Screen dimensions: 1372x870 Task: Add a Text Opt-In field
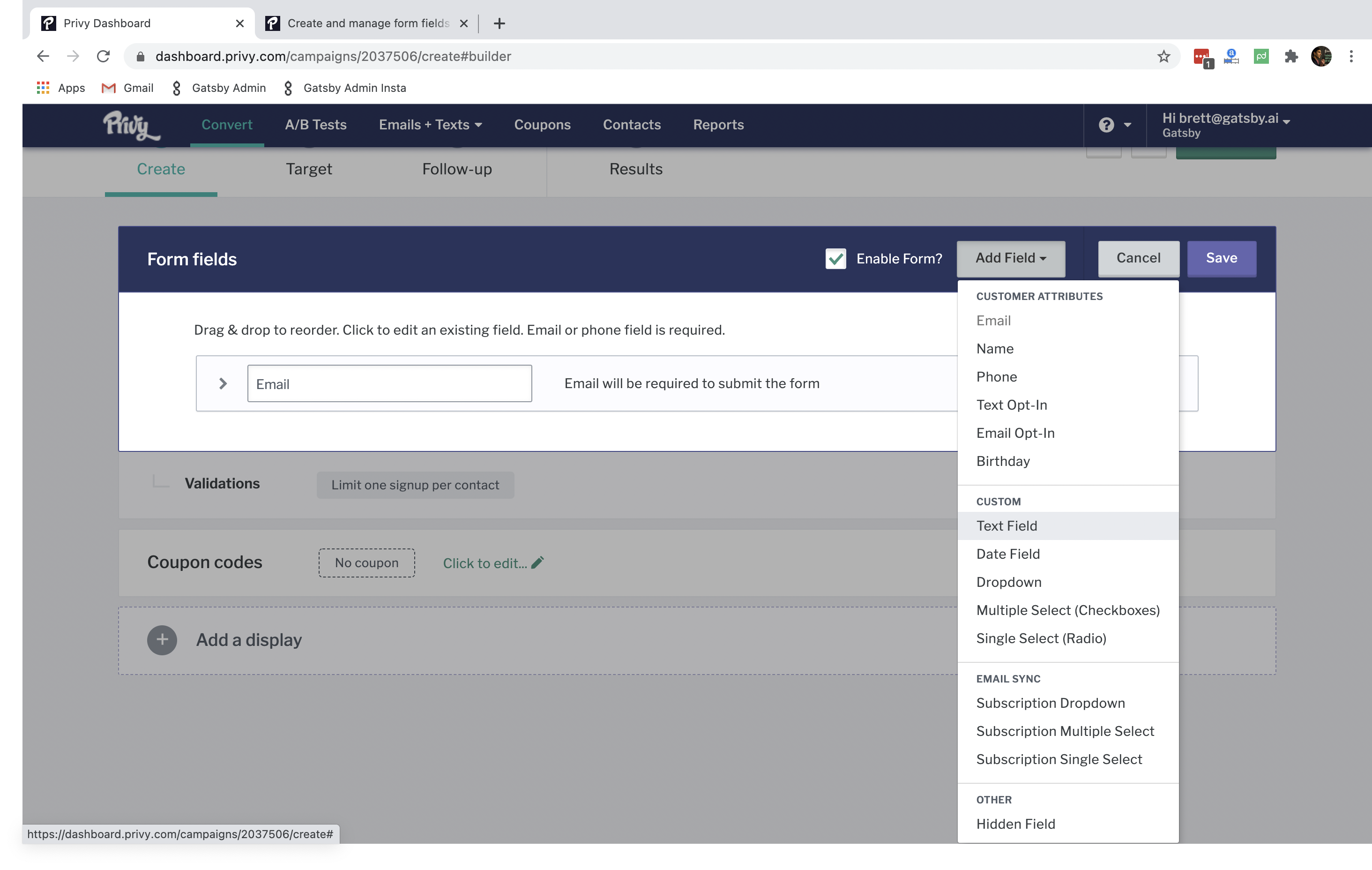[x=1068, y=405]
